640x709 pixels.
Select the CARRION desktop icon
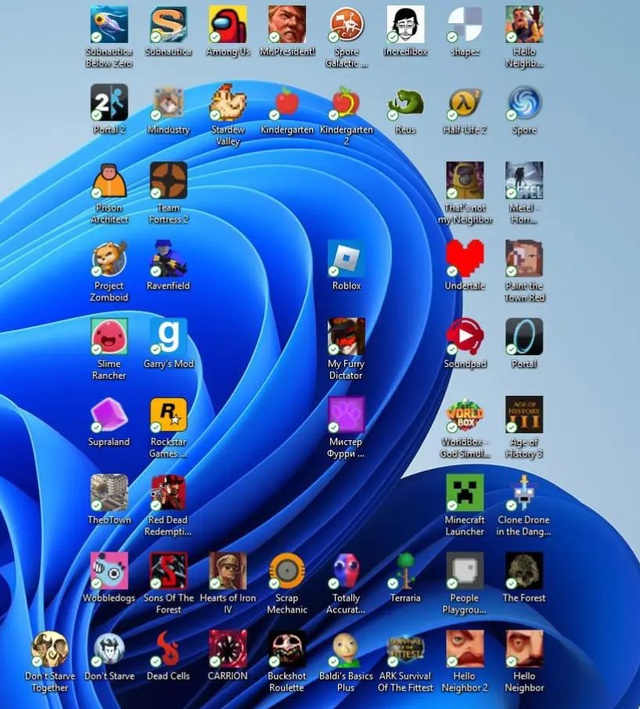(228, 649)
